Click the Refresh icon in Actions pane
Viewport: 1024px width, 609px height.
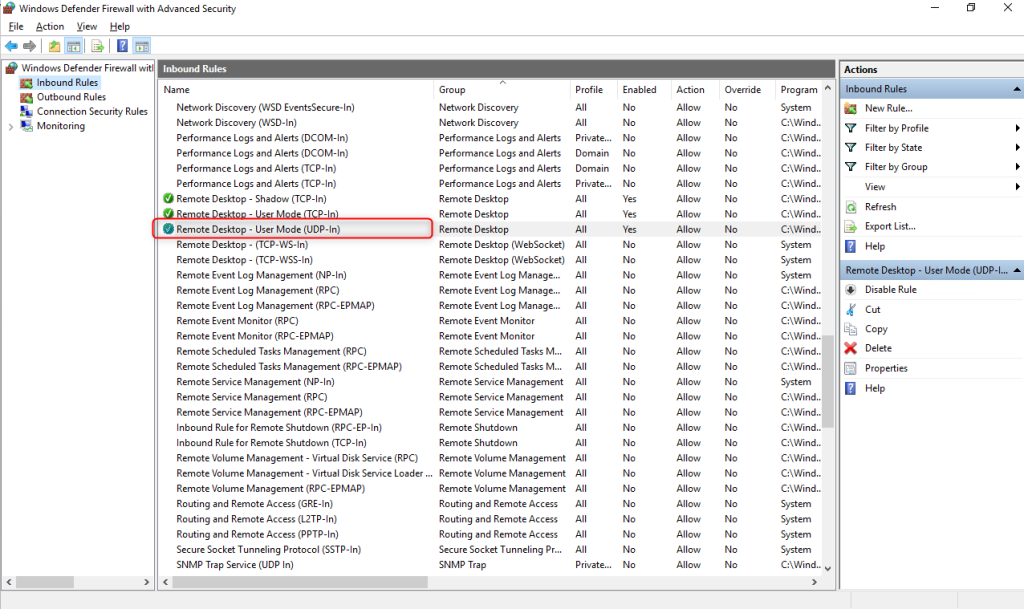(851, 207)
